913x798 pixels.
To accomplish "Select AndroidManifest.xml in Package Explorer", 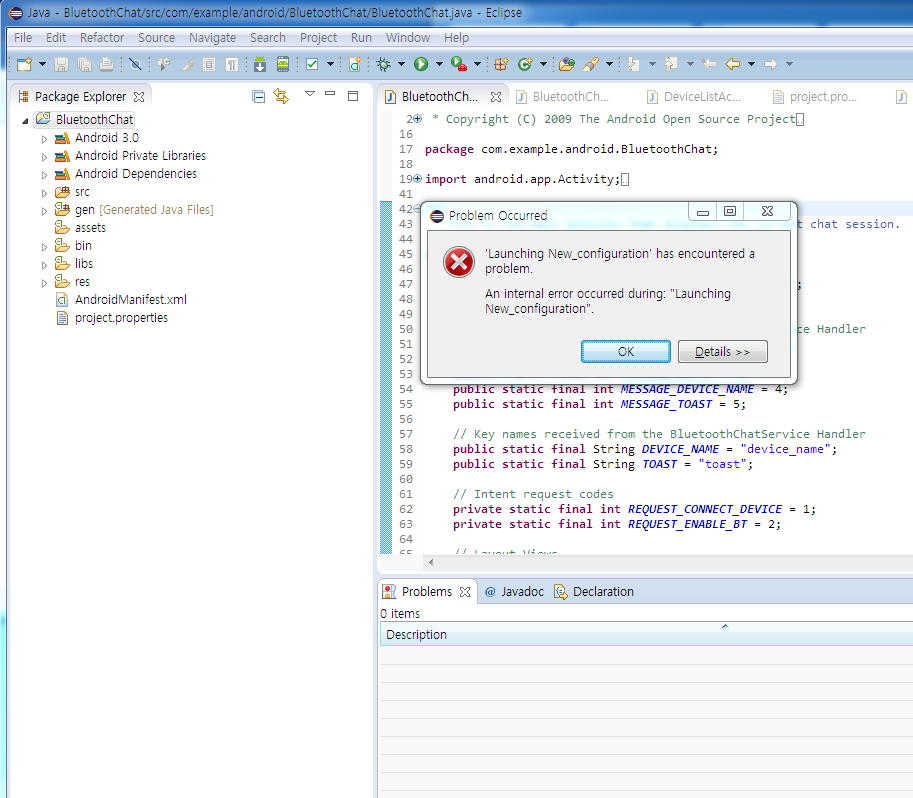I will click(131, 300).
